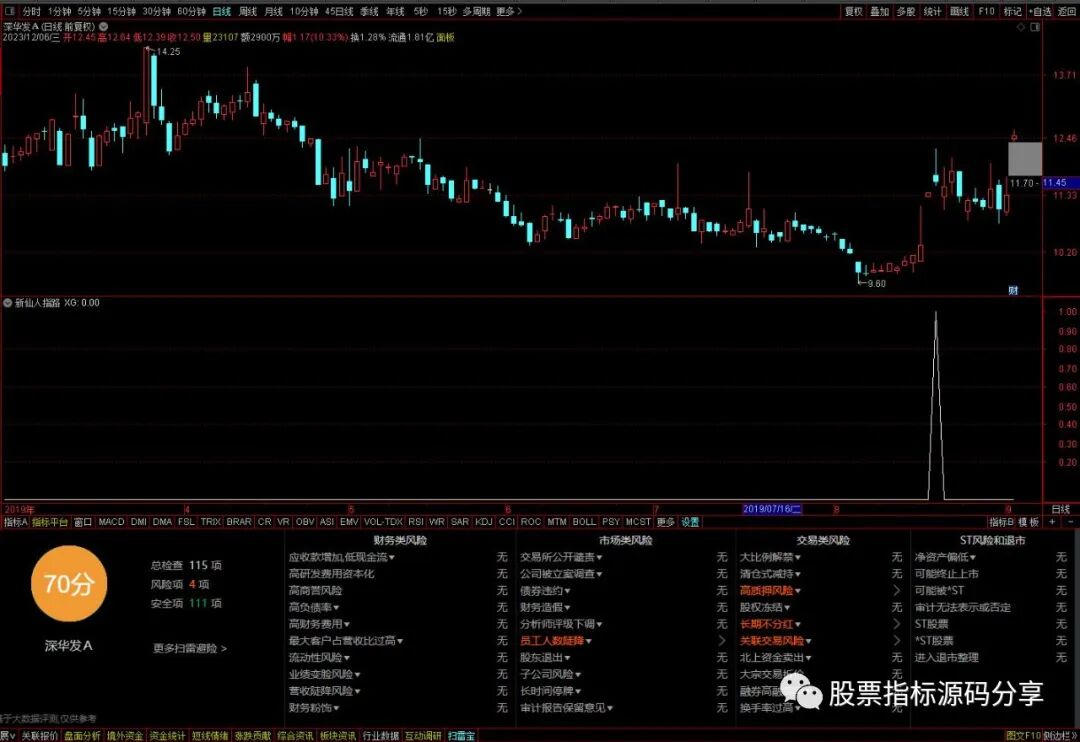The image size is (1080, 742).
Task: Select the KDJ indicator
Action: (x=484, y=522)
